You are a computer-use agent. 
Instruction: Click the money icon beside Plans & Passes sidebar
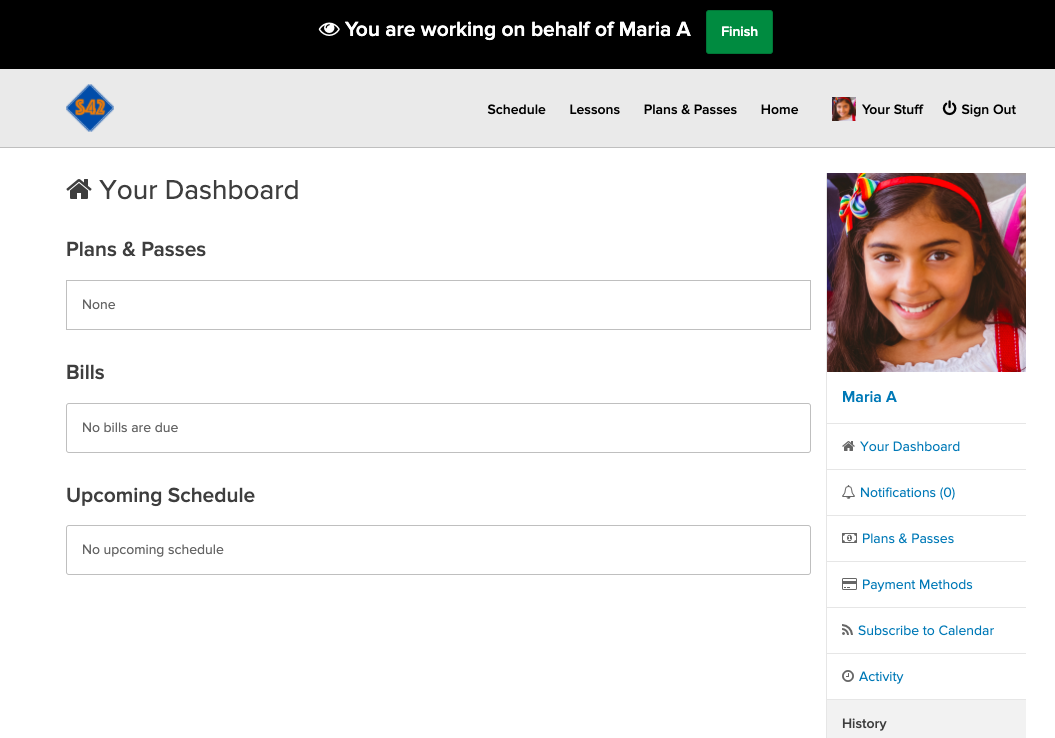[849, 538]
